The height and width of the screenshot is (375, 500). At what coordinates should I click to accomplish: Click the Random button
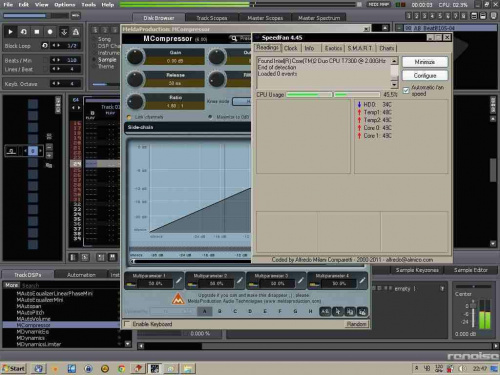[x=356, y=324]
